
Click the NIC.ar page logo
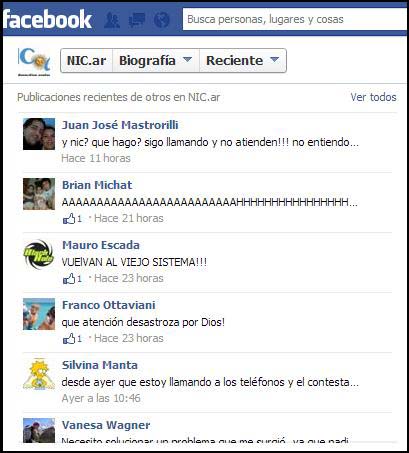coord(34,62)
